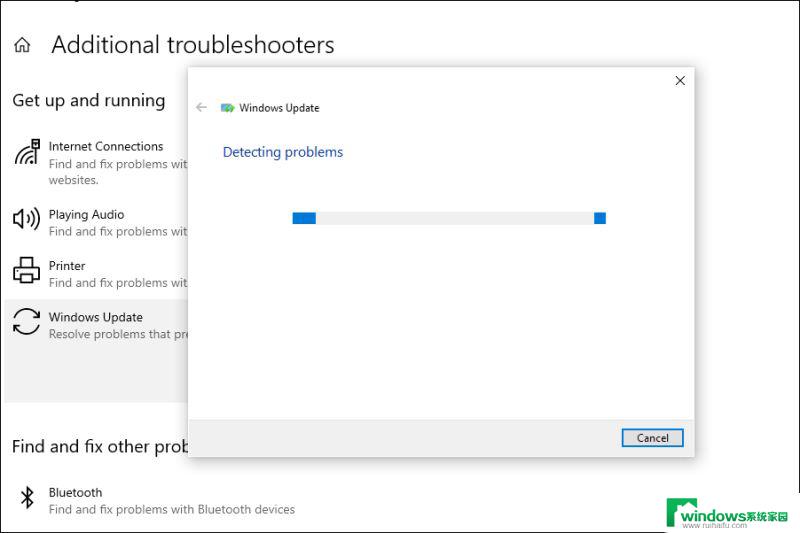Close the Windows Update troubleshooter dialog

[x=680, y=81]
